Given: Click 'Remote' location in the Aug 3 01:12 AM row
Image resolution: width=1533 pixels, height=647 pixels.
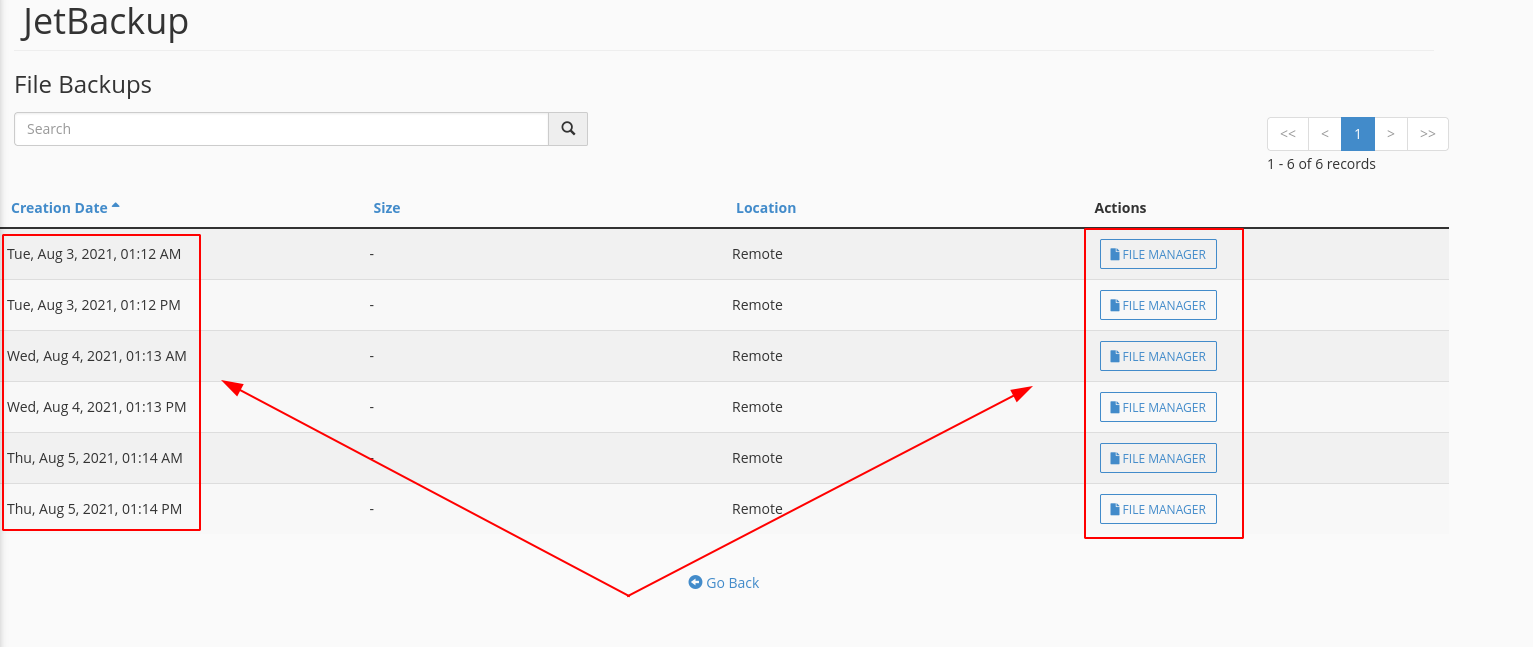Looking at the screenshot, I should click(x=757, y=254).
